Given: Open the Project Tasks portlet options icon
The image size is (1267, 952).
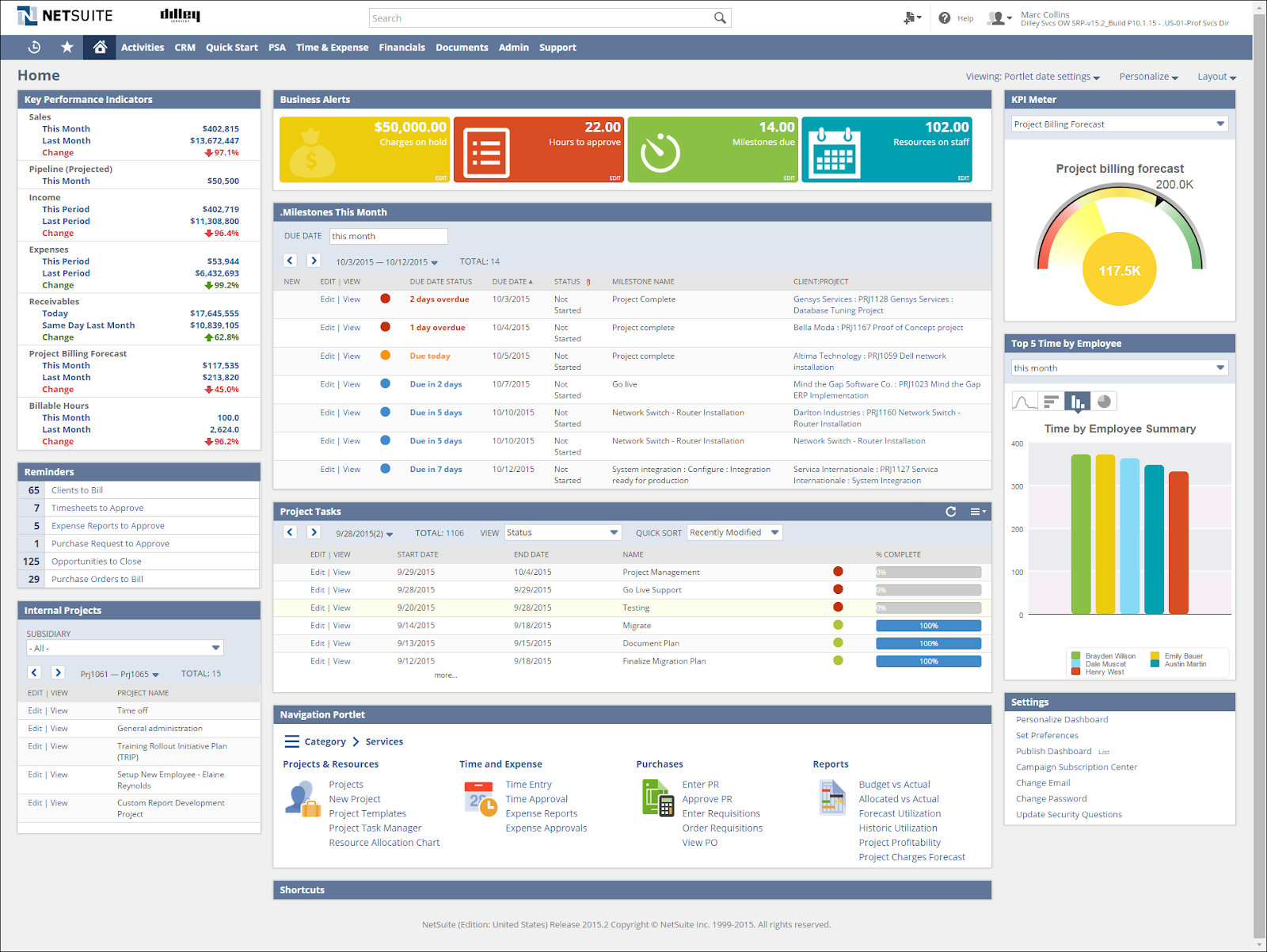Looking at the screenshot, I should click(977, 512).
